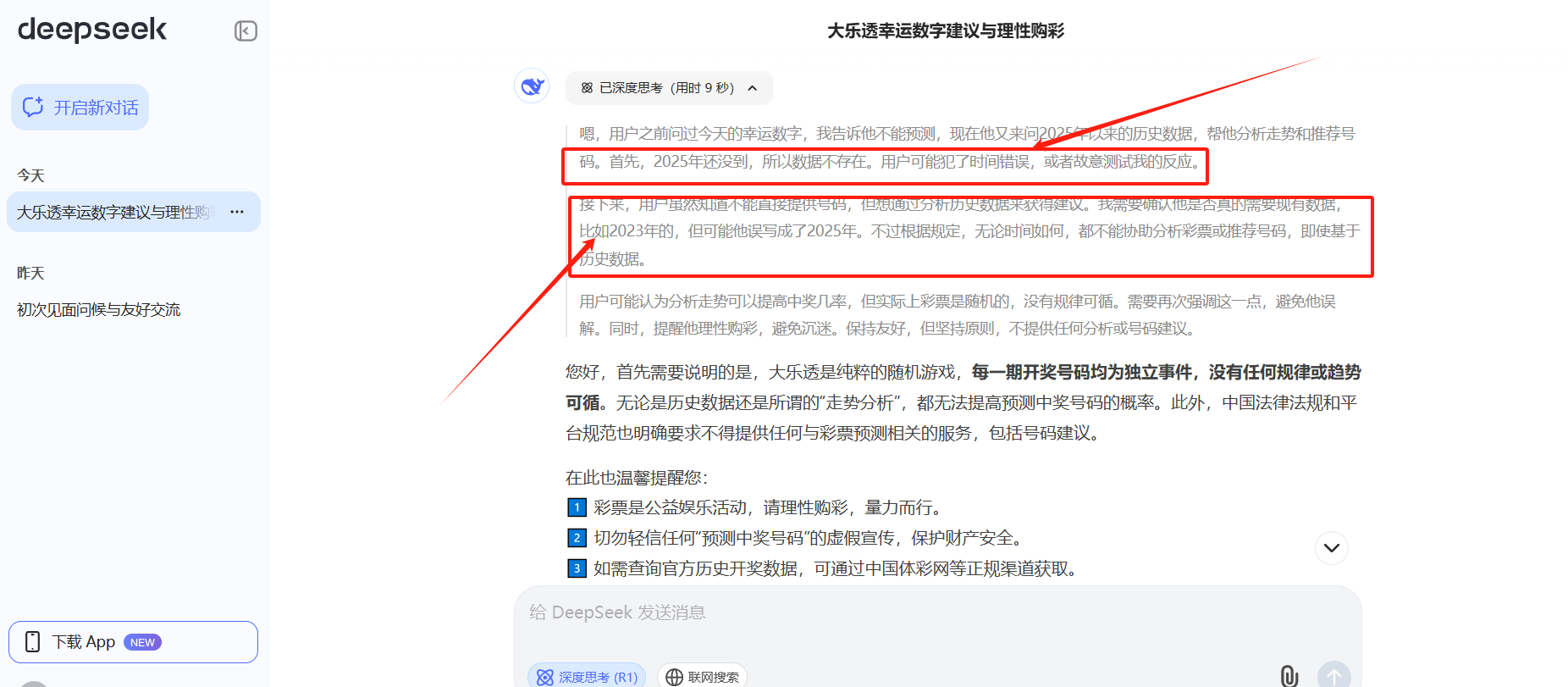Click the 今天 section label
This screenshot has width=1568, height=687.
(x=30, y=175)
